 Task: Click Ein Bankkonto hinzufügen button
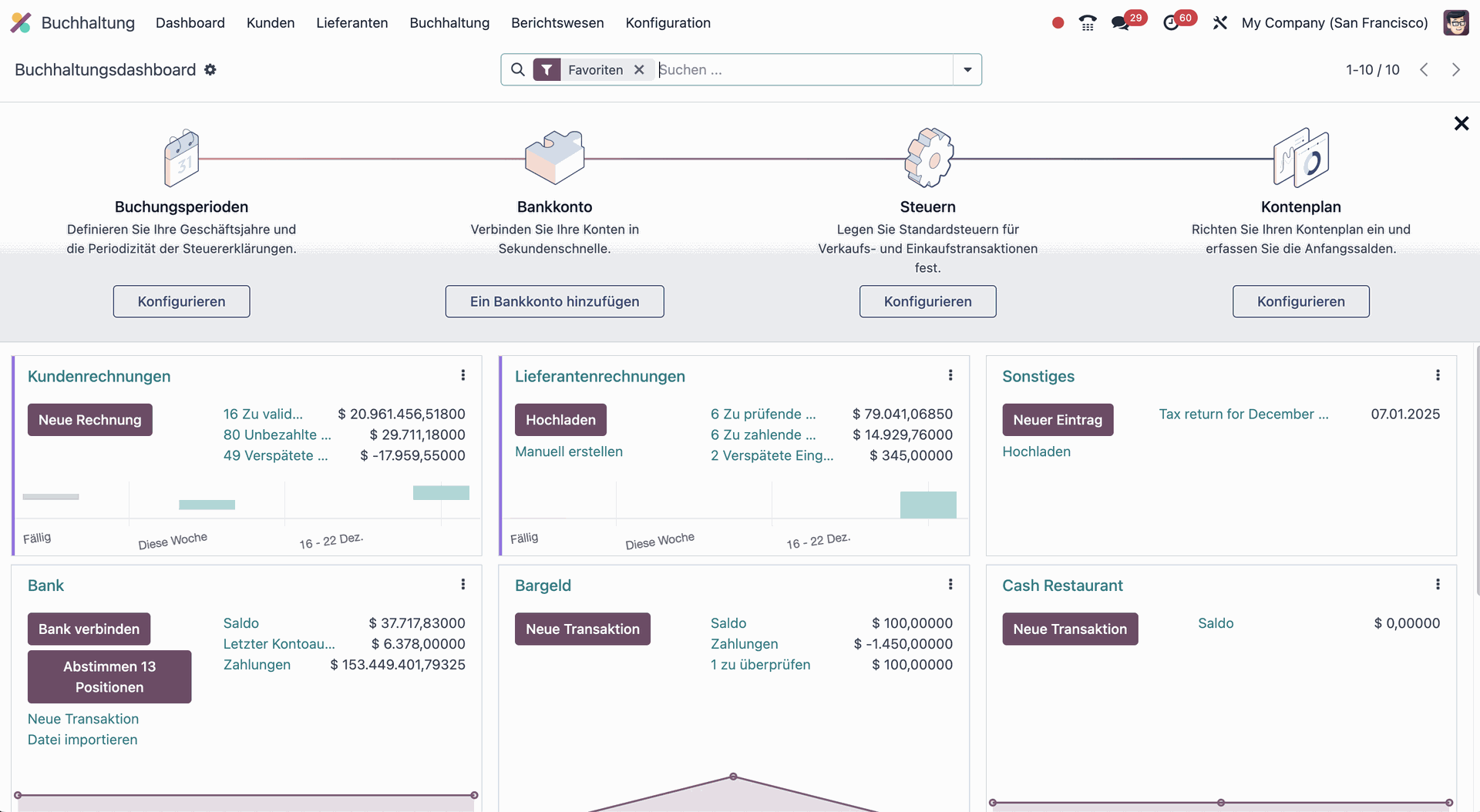point(554,301)
